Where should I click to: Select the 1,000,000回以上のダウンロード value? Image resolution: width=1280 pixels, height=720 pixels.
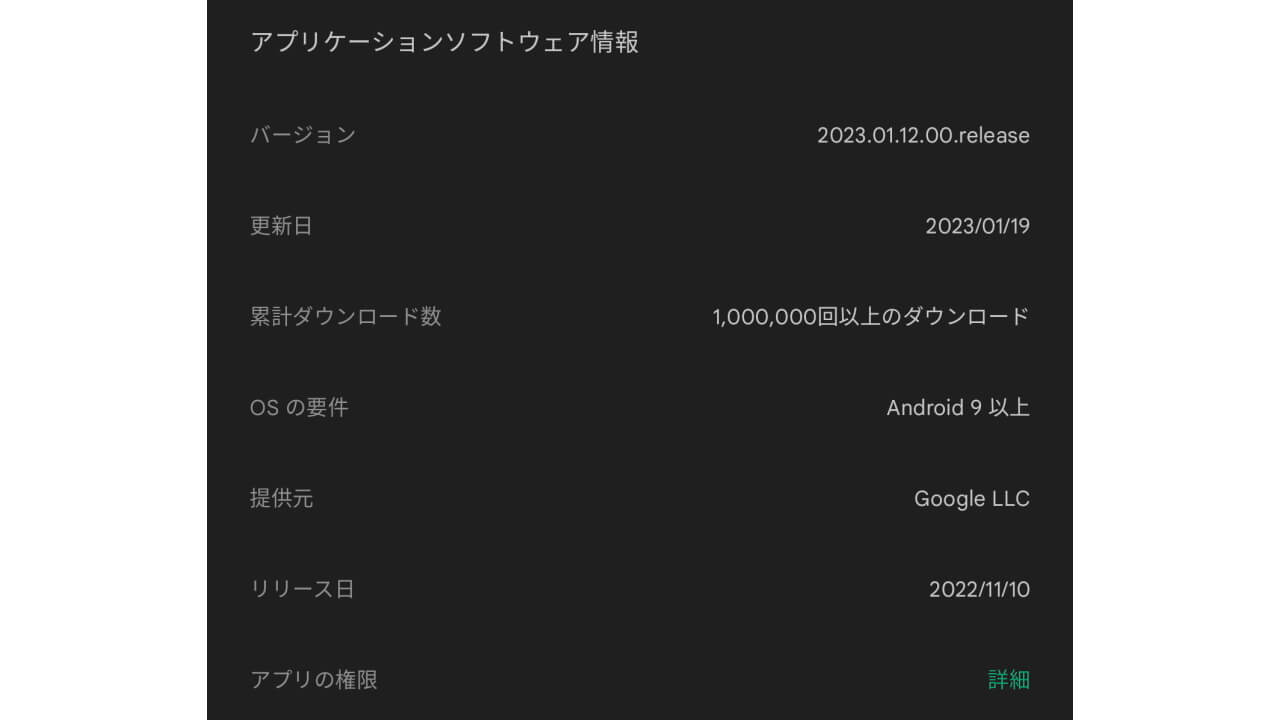pyautogui.click(x=870, y=317)
